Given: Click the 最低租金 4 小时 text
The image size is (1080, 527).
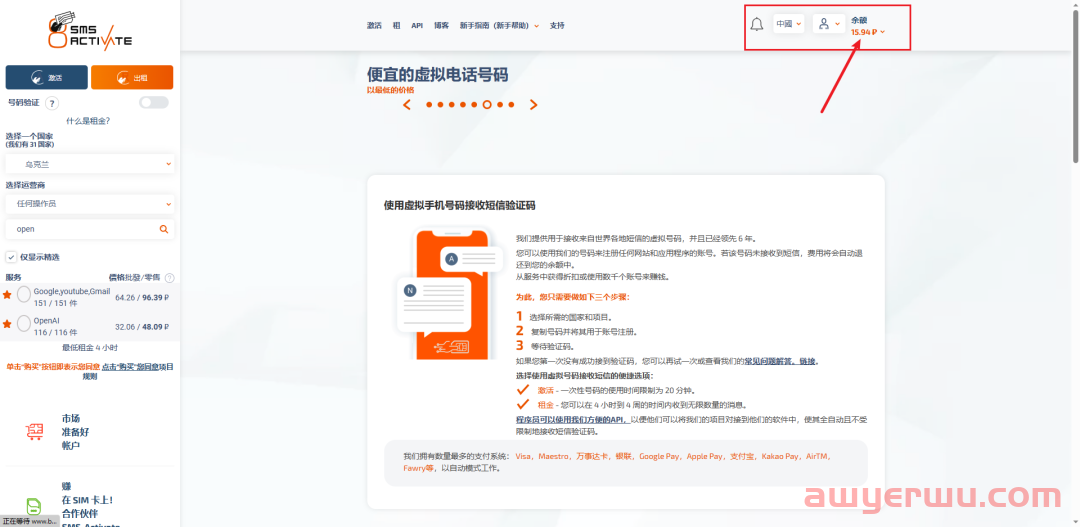Looking at the screenshot, I should [x=90, y=347].
